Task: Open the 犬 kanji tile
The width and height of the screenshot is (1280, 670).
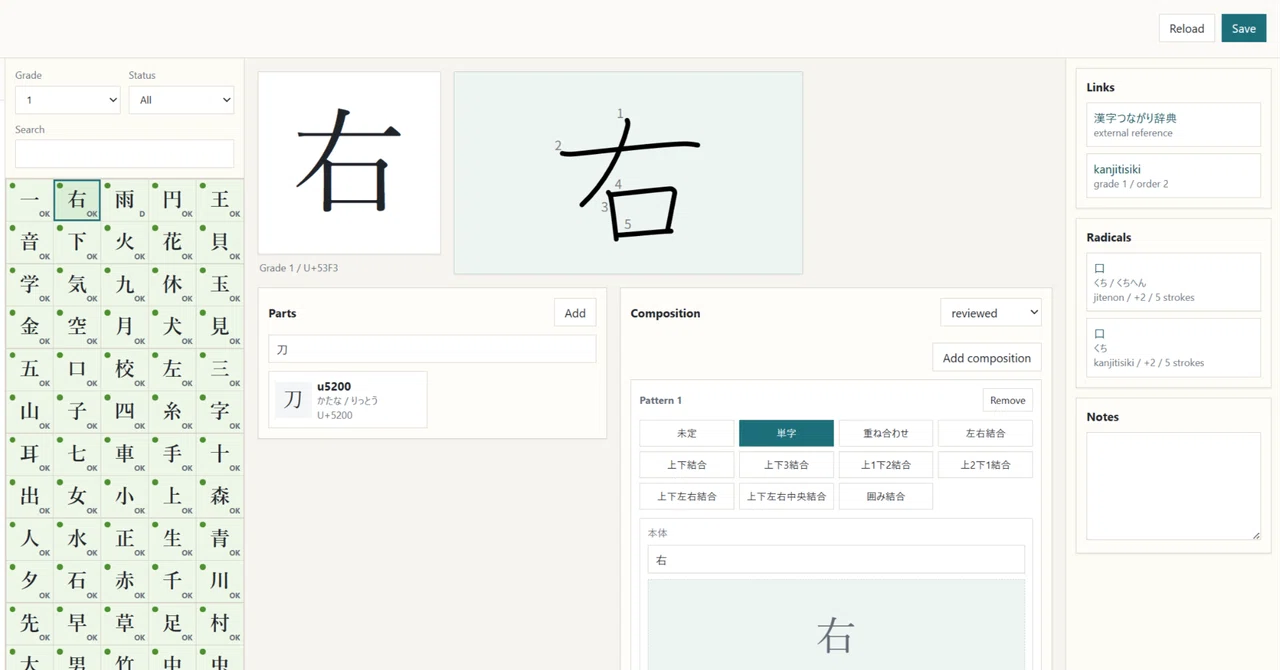Action: (x=172, y=327)
